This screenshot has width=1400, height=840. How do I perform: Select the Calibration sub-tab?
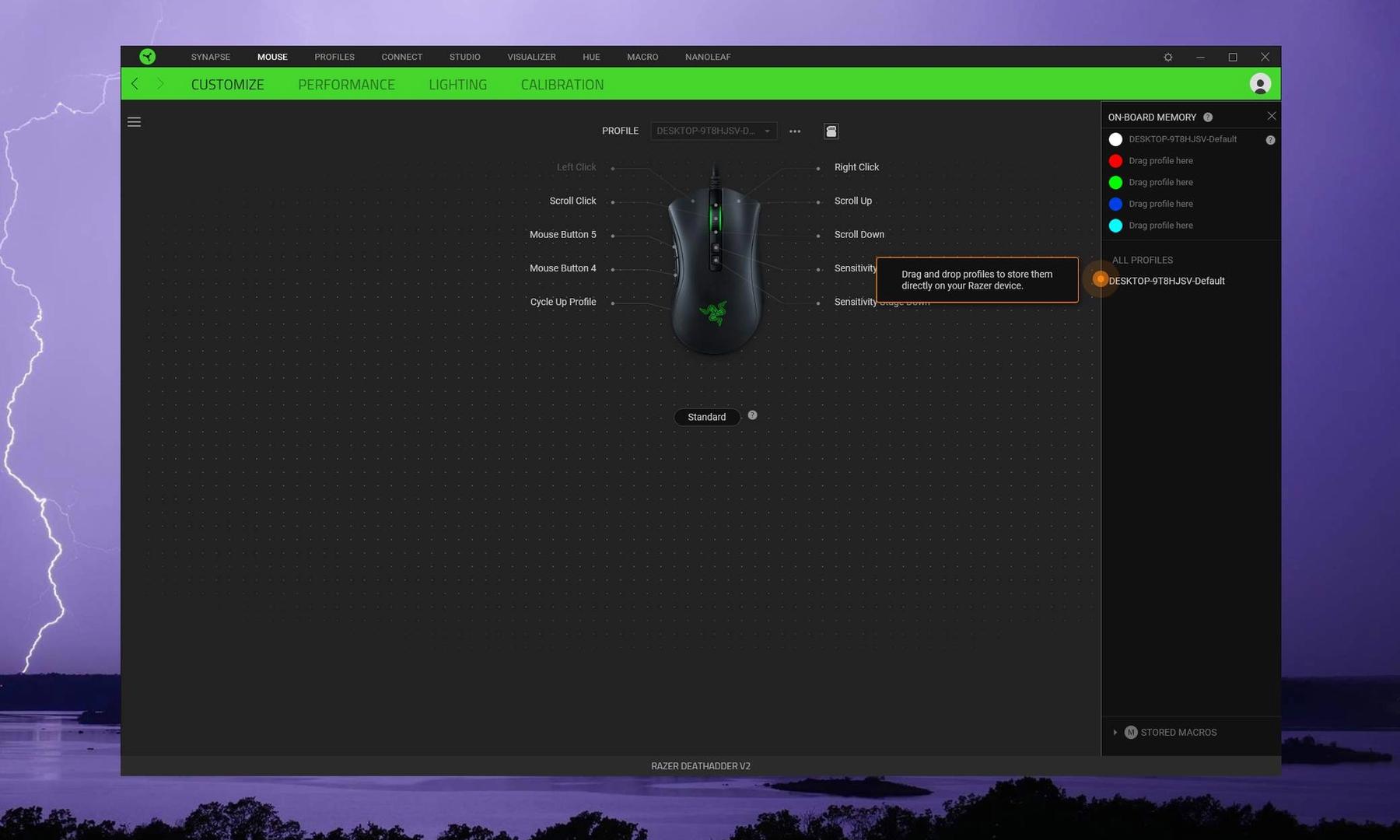(x=562, y=85)
